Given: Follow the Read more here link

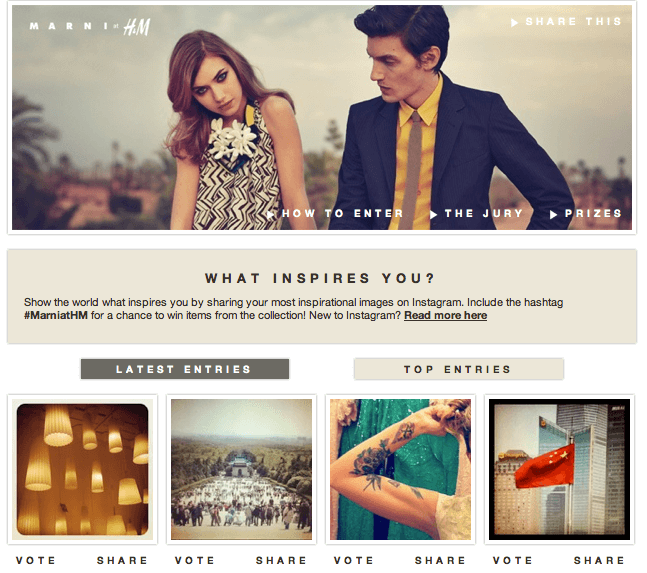Looking at the screenshot, I should tap(445, 315).
